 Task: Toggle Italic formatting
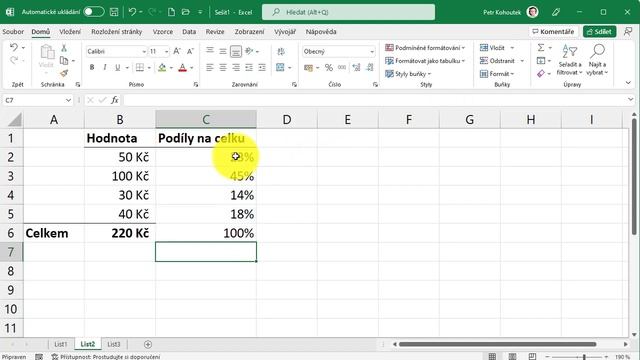click(105, 67)
